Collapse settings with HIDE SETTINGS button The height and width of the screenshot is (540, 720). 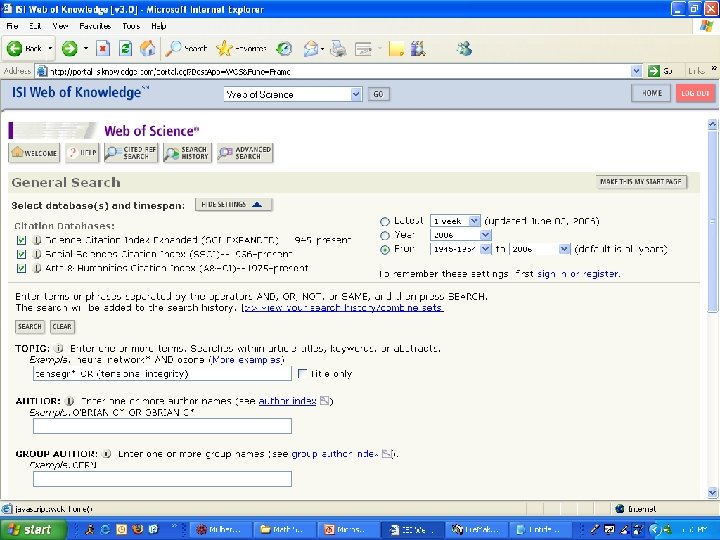point(233,204)
